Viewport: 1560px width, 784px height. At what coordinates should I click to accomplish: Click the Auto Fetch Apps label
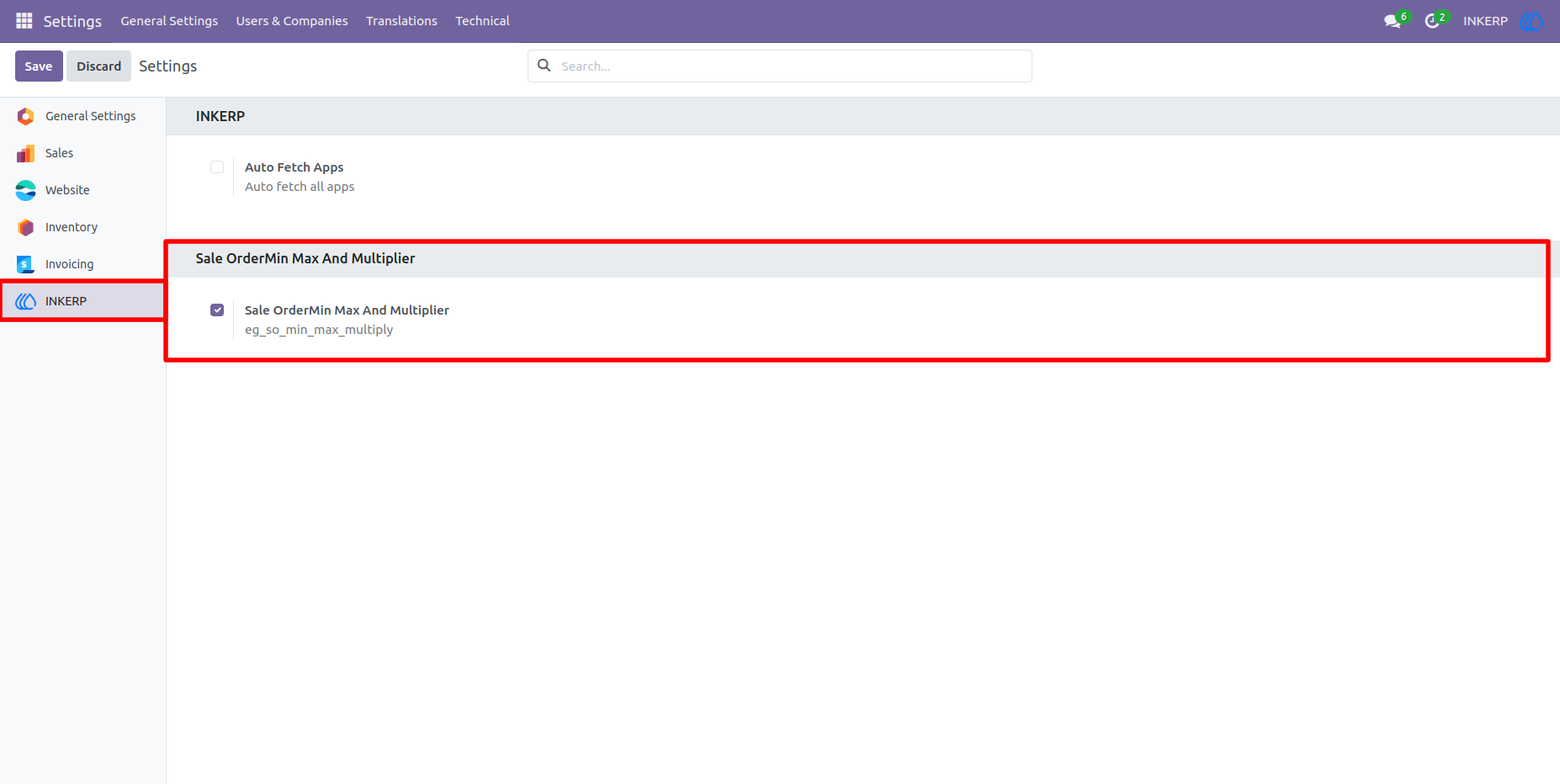click(294, 167)
